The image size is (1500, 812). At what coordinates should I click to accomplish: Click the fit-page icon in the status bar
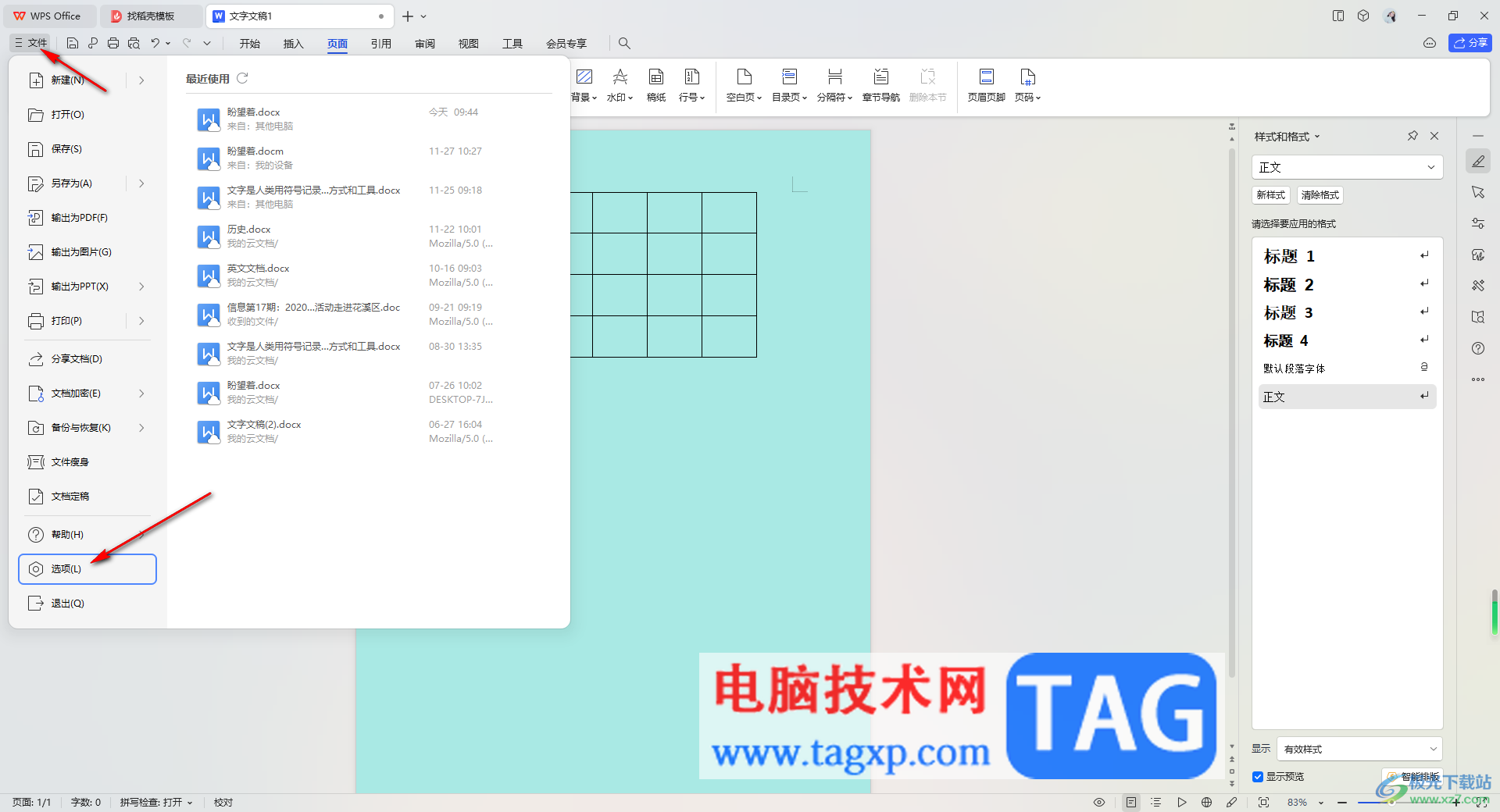tap(1263, 802)
